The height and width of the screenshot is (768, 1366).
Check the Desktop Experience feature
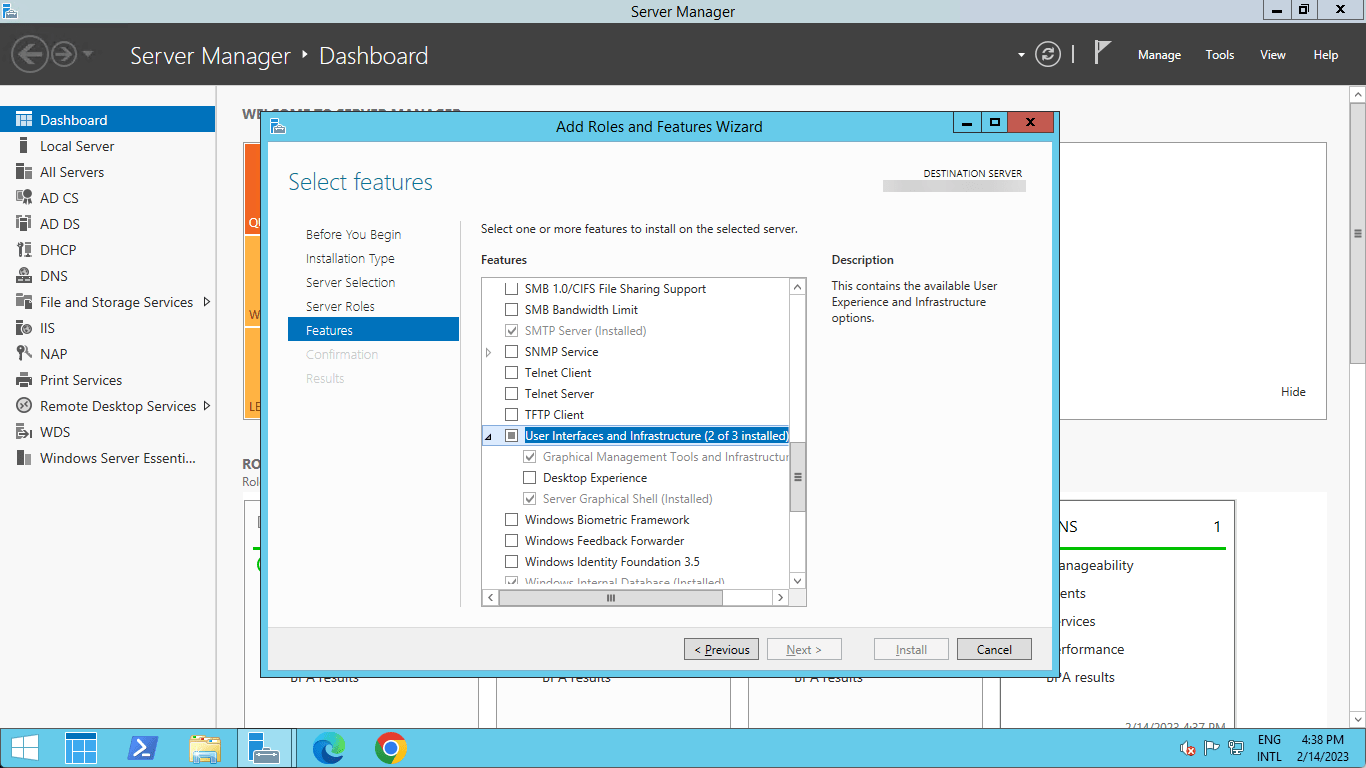(530, 478)
